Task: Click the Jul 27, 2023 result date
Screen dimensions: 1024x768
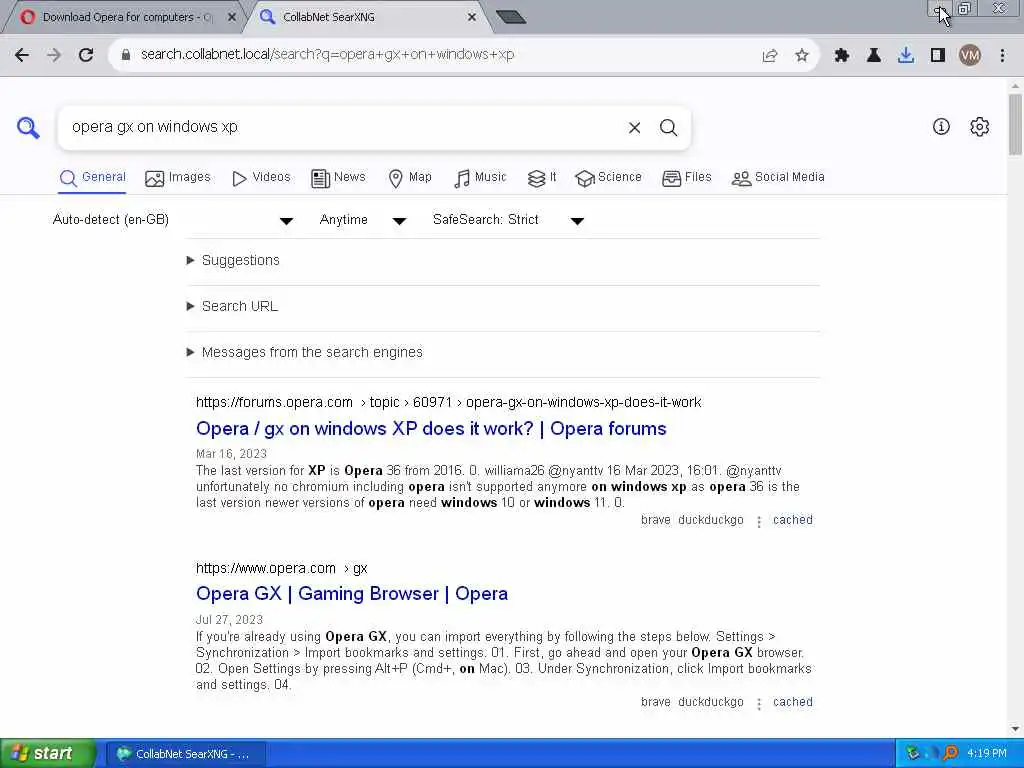Action: click(x=229, y=620)
